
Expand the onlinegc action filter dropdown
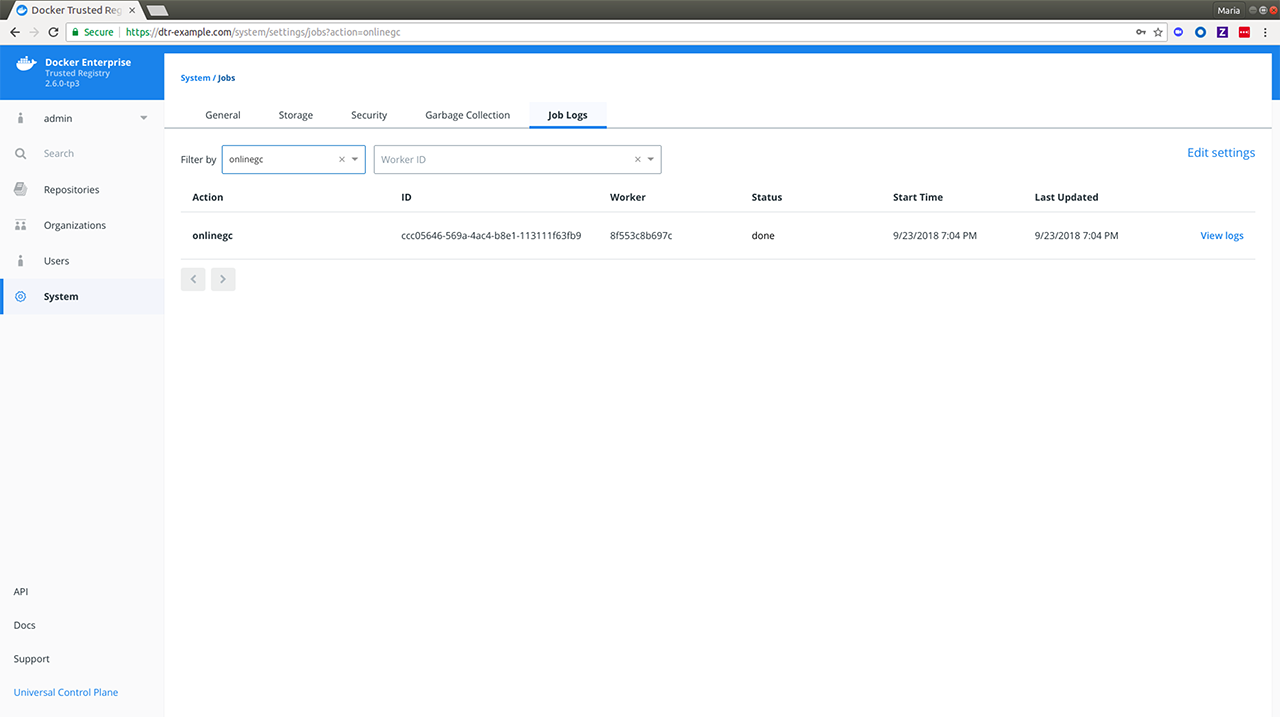pyautogui.click(x=355, y=160)
